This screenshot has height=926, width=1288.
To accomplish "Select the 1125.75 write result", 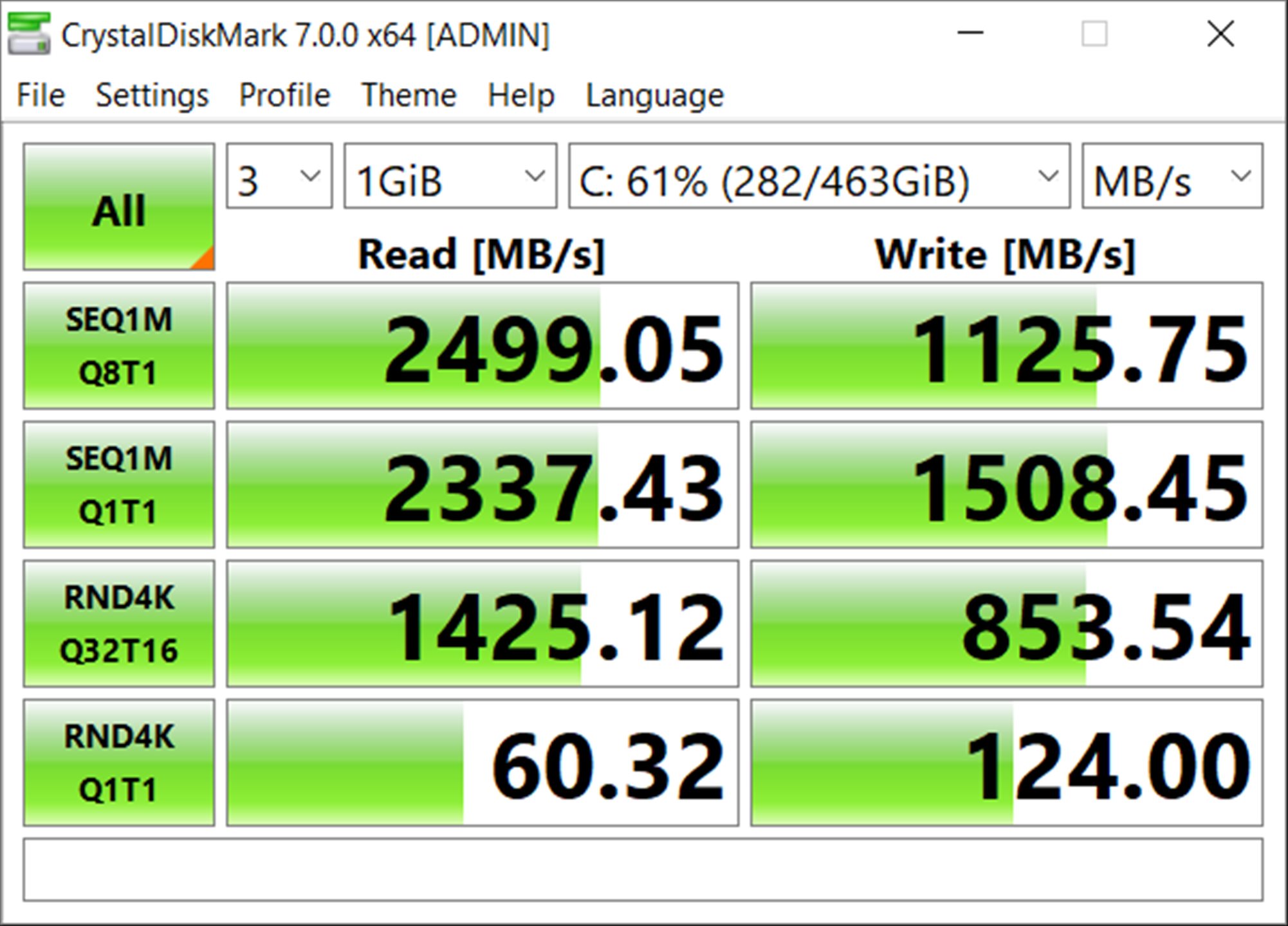I will pyautogui.click(x=1007, y=345).
